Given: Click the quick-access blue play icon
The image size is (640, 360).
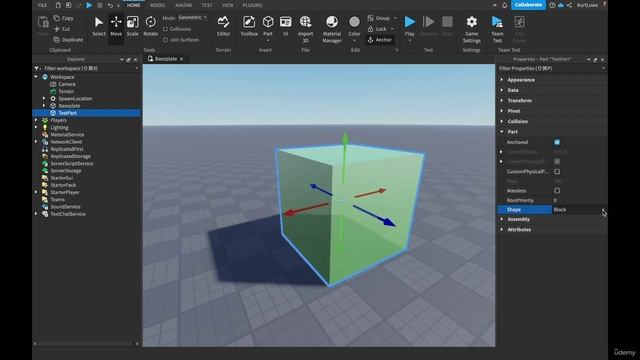Looking at the screenshot, I should pos(89,5).
